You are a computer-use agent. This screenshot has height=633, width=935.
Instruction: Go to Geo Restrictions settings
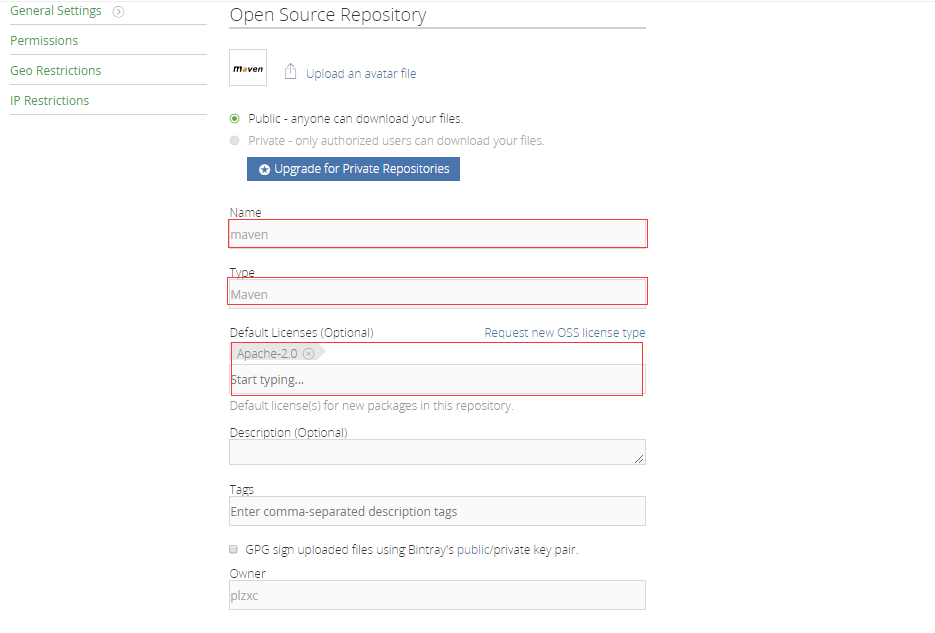tap(55, 70)
